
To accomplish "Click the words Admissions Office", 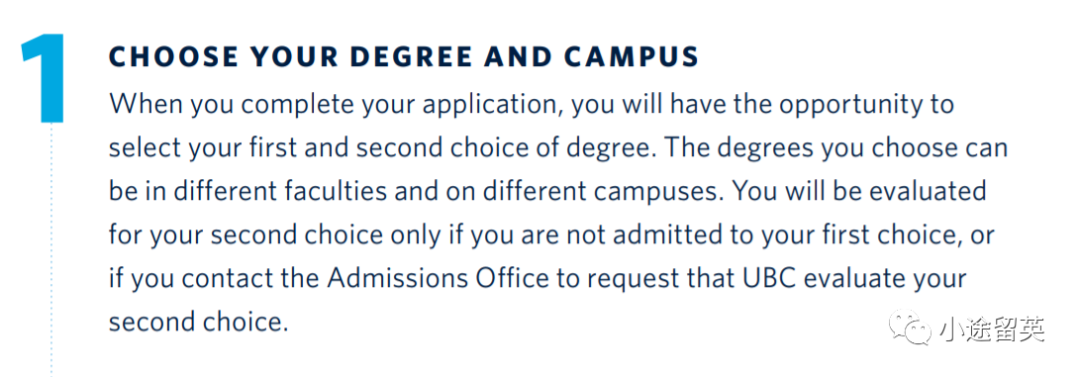I will pyautogui.click(x=439, y=279).
